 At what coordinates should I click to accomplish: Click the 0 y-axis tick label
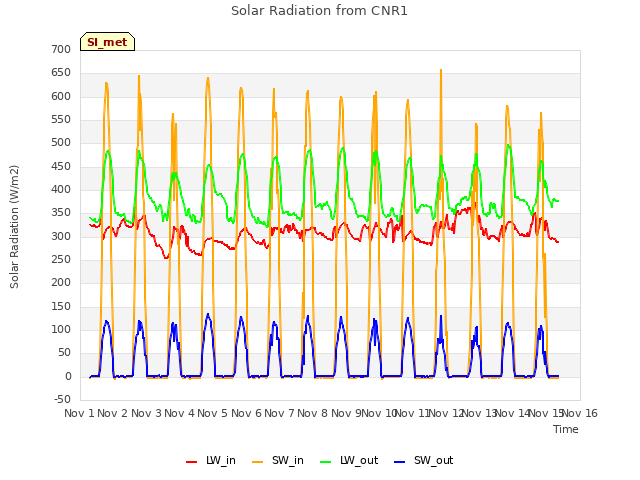point(68,377)
